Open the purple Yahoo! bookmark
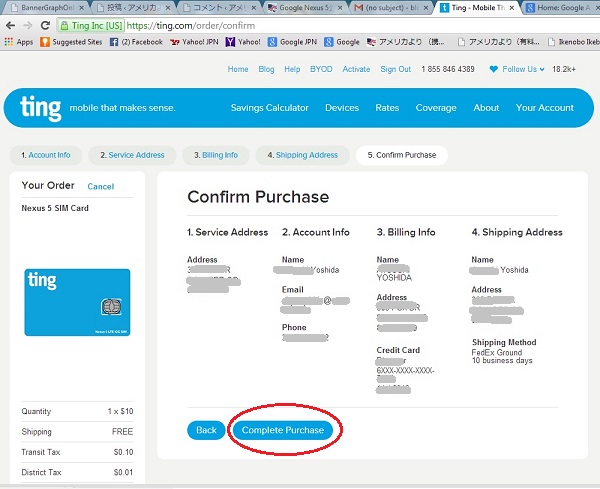This screenshot has width=600, height=489. pyautogui.click(x=243, y=42)
